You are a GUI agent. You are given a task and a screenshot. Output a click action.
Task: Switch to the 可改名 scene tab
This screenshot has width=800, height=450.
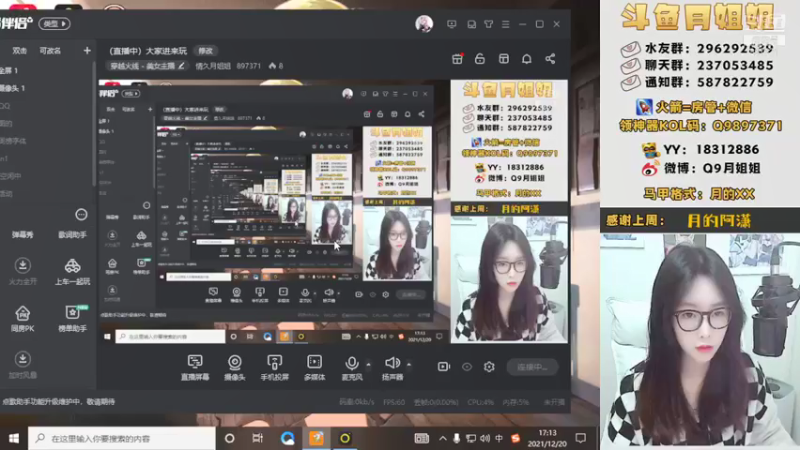pyautogui.click(x=49, y=51)
